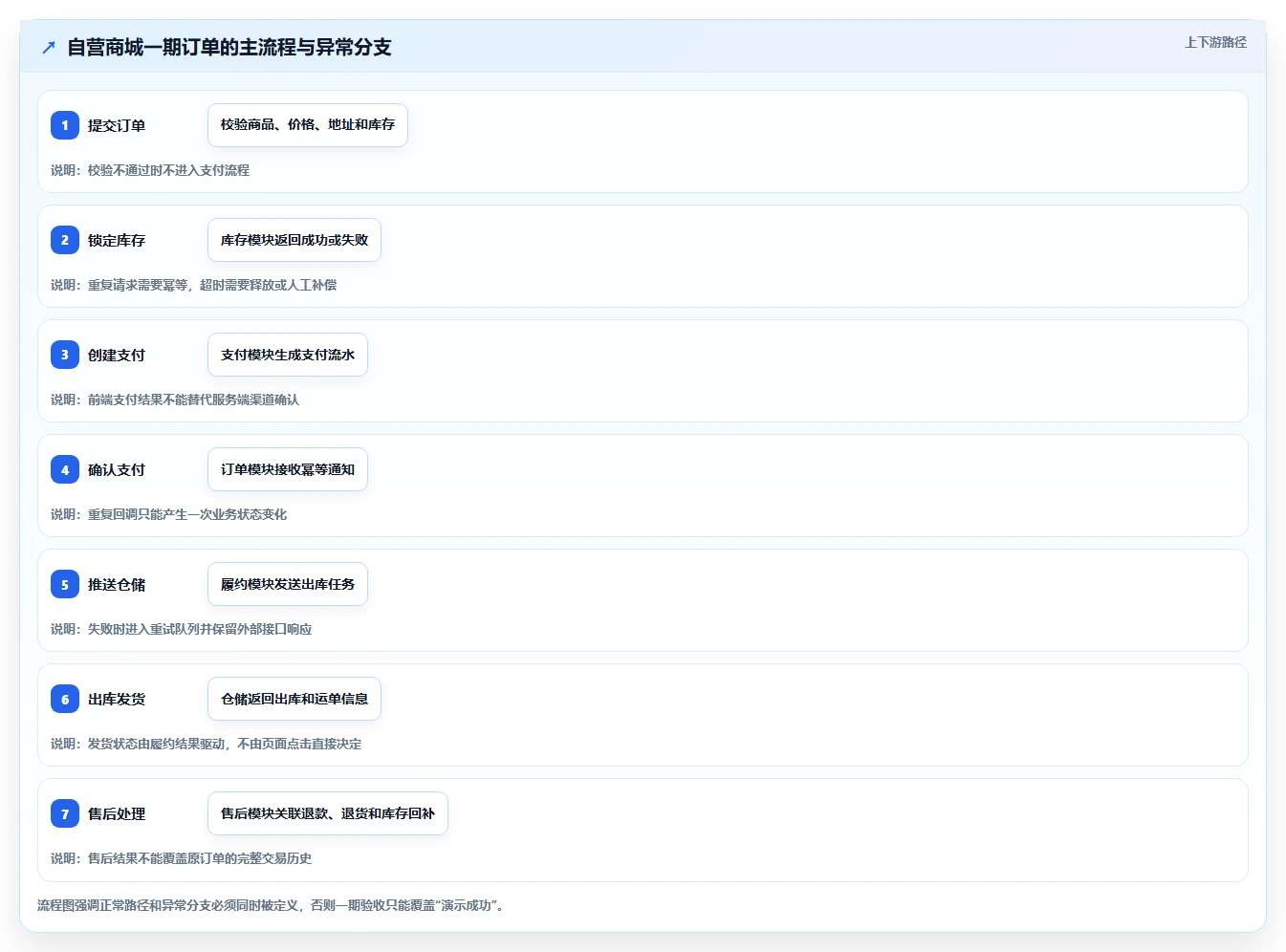Click the step number 3 badge
The height and width of the screenshot is (952, 1286).
(65, 355)
